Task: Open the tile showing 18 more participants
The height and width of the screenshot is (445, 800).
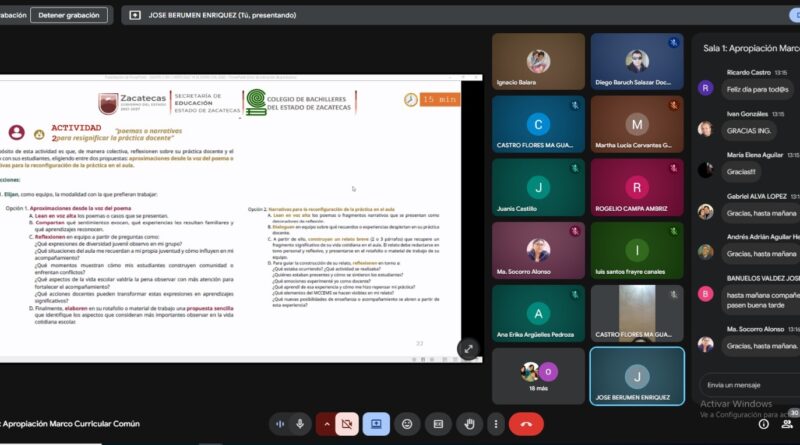Action: (x=538, y=375)
